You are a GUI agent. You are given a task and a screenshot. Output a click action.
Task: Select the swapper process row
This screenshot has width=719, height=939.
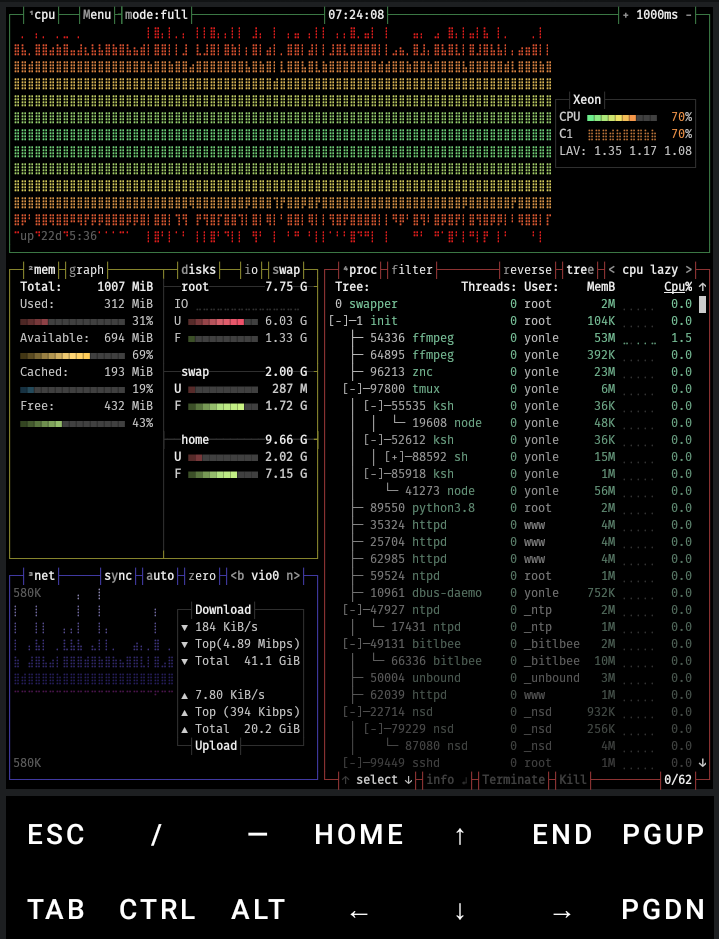click(x=513, y=304)
